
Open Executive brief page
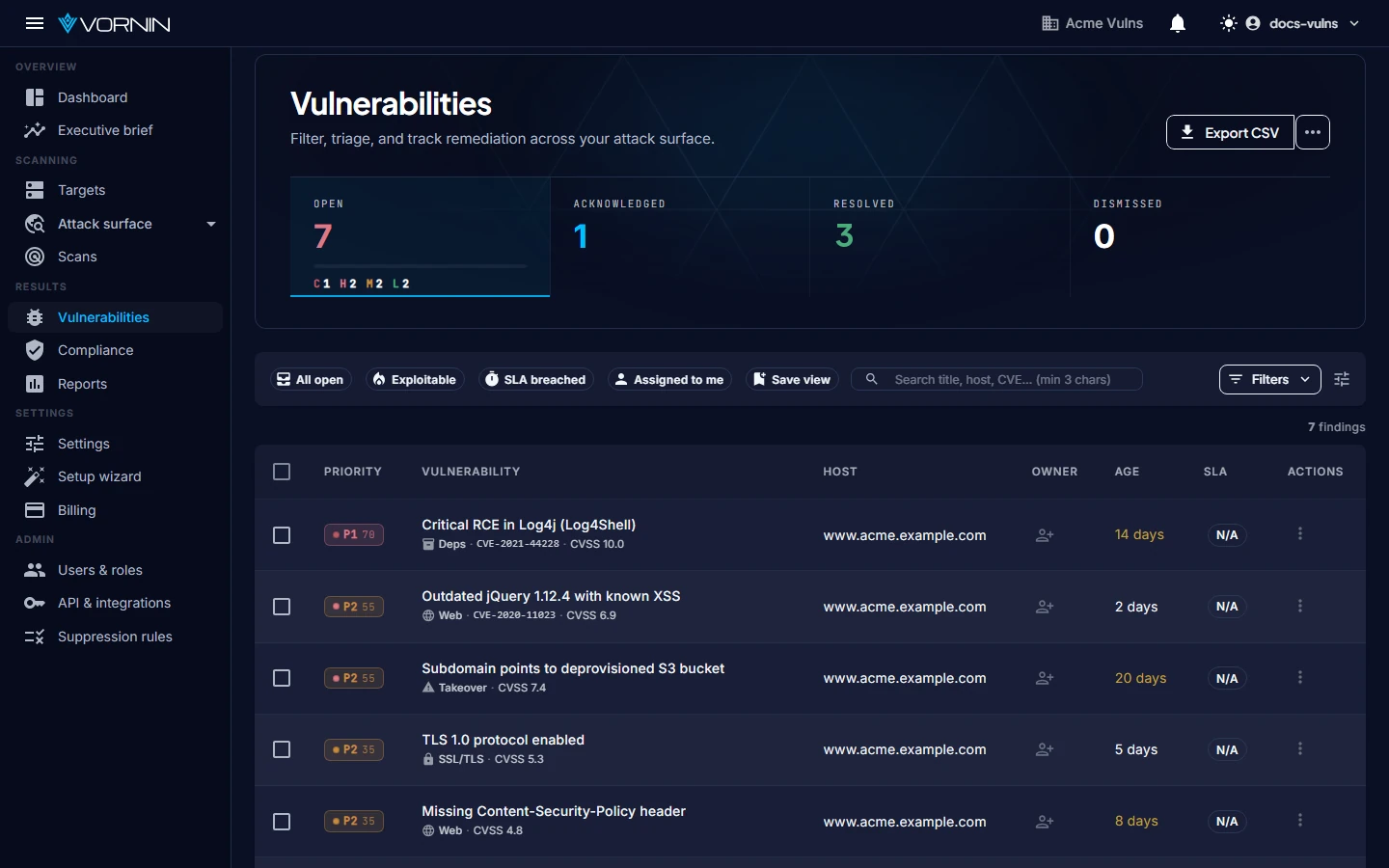pyautogui.click(x=116, y=130)
